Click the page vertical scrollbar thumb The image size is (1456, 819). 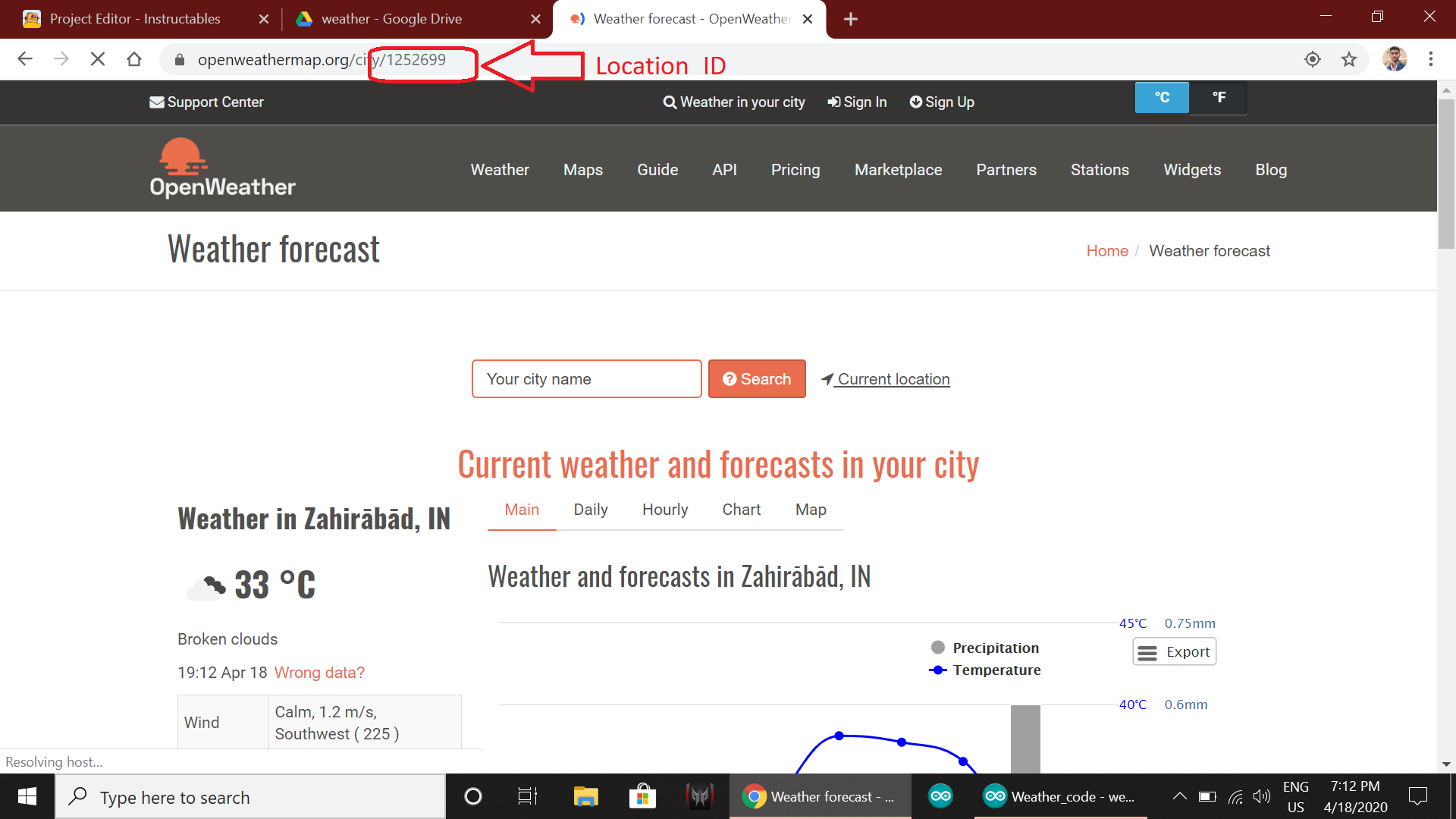click(x=1446, y=174)
